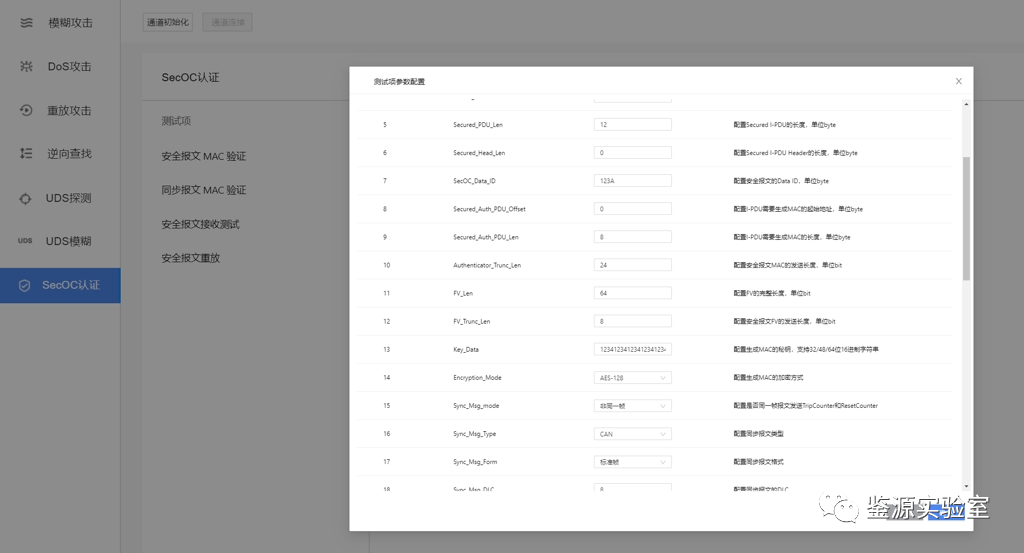Click the 逆向查找 list-sort icon
The height and width of the screenshot is (553, 1024).
[x=26, y=153]
